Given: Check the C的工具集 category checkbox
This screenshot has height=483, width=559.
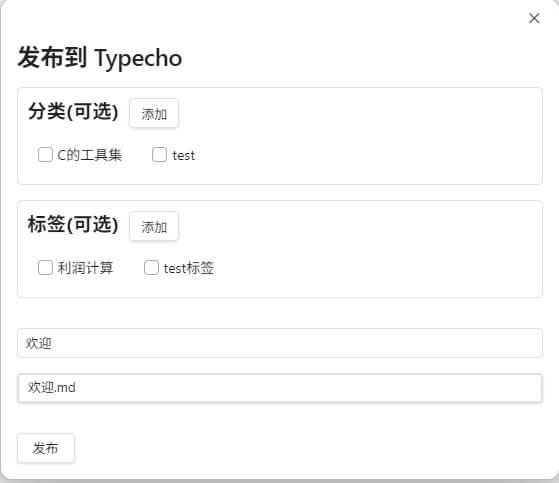Looking at the screenshot, I should tap(45, 155).
